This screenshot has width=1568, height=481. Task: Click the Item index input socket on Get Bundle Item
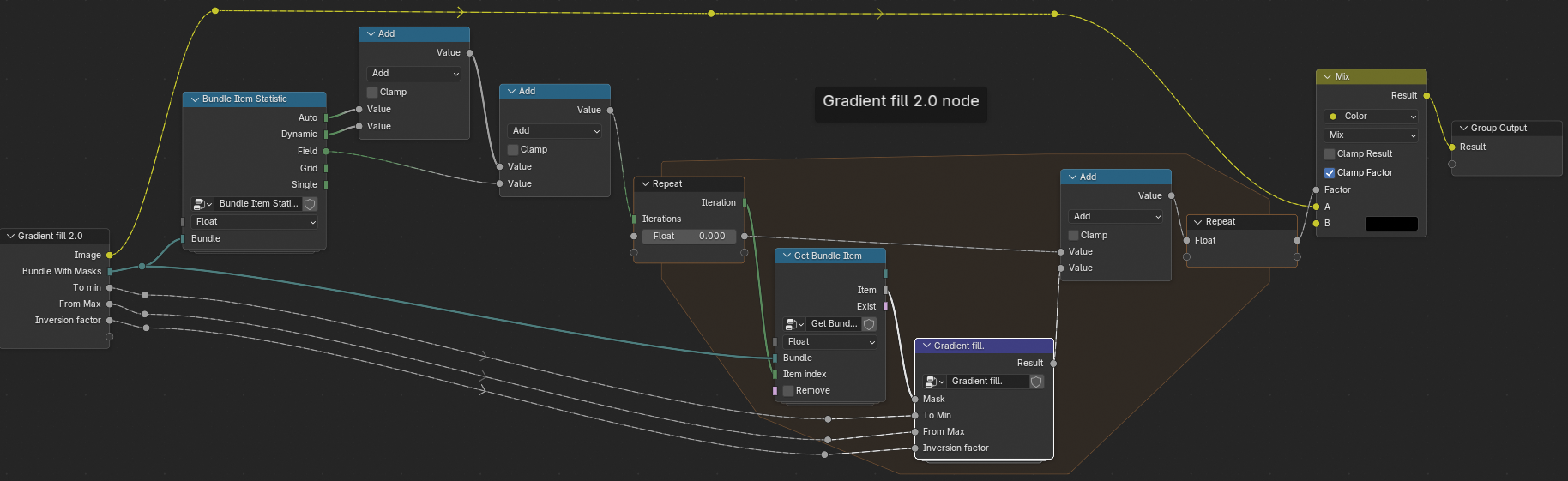coord(775,374)
